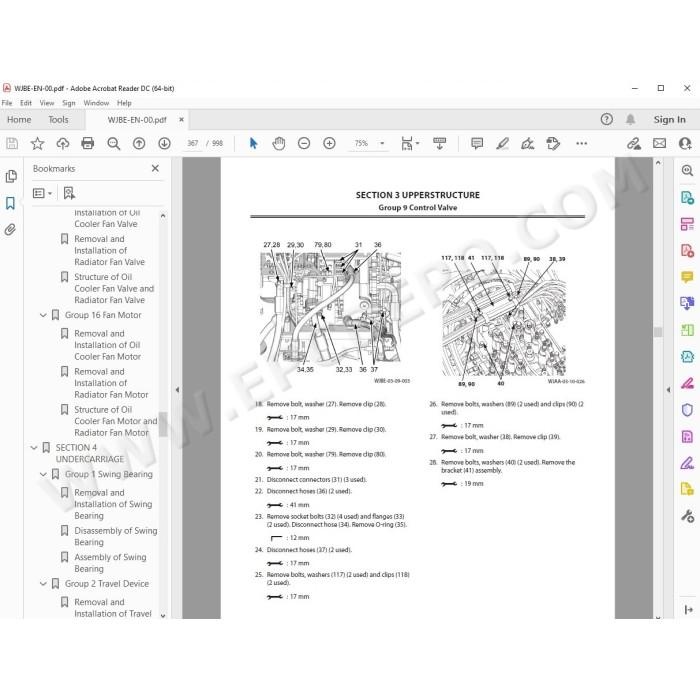Screen dimensions: 700x700
Task: Click the document vertical scrollbar thumb
Action: click(658, 332)
